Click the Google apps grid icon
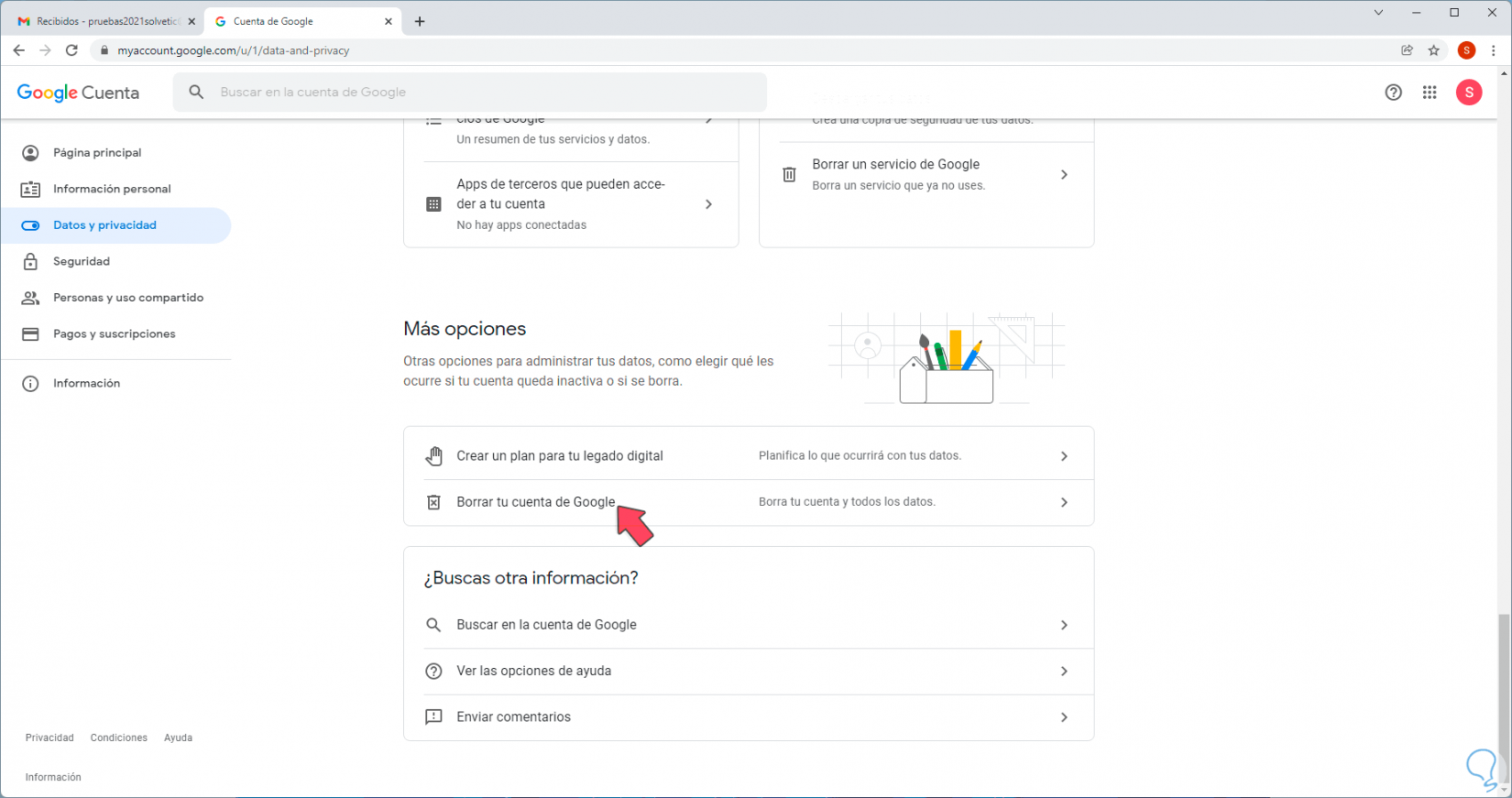The height and width of the screenshot is (798, 1512). coord(1430,93)
